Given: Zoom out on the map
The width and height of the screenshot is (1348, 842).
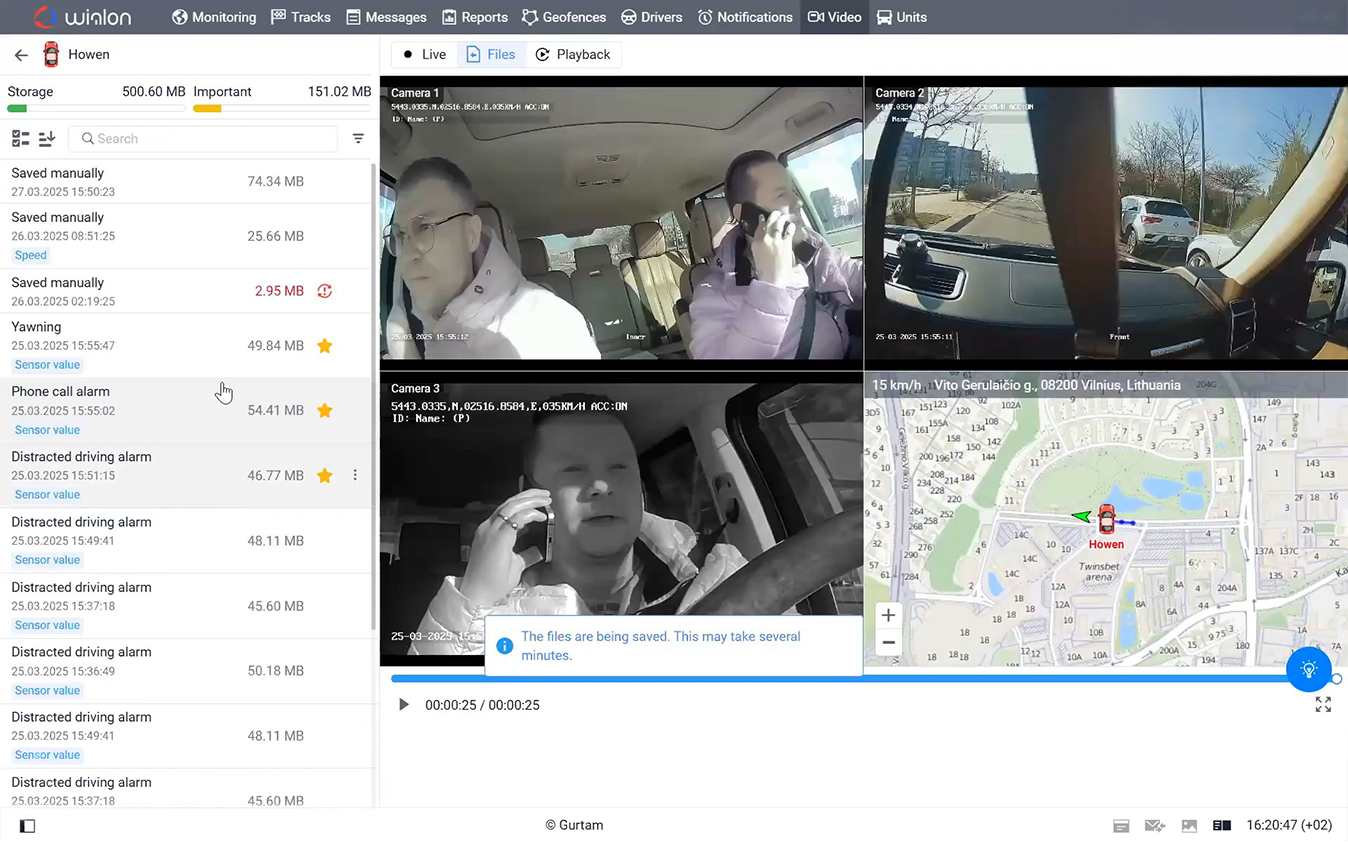Looking at the screenshot, I should [x=888, y=643].
